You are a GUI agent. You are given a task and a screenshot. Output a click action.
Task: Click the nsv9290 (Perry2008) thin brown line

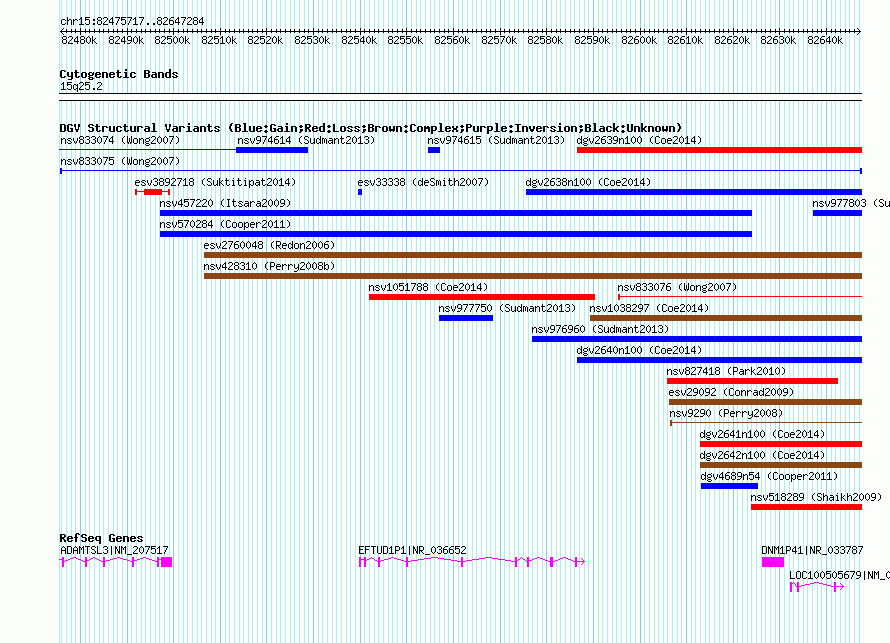pos(766,423)
